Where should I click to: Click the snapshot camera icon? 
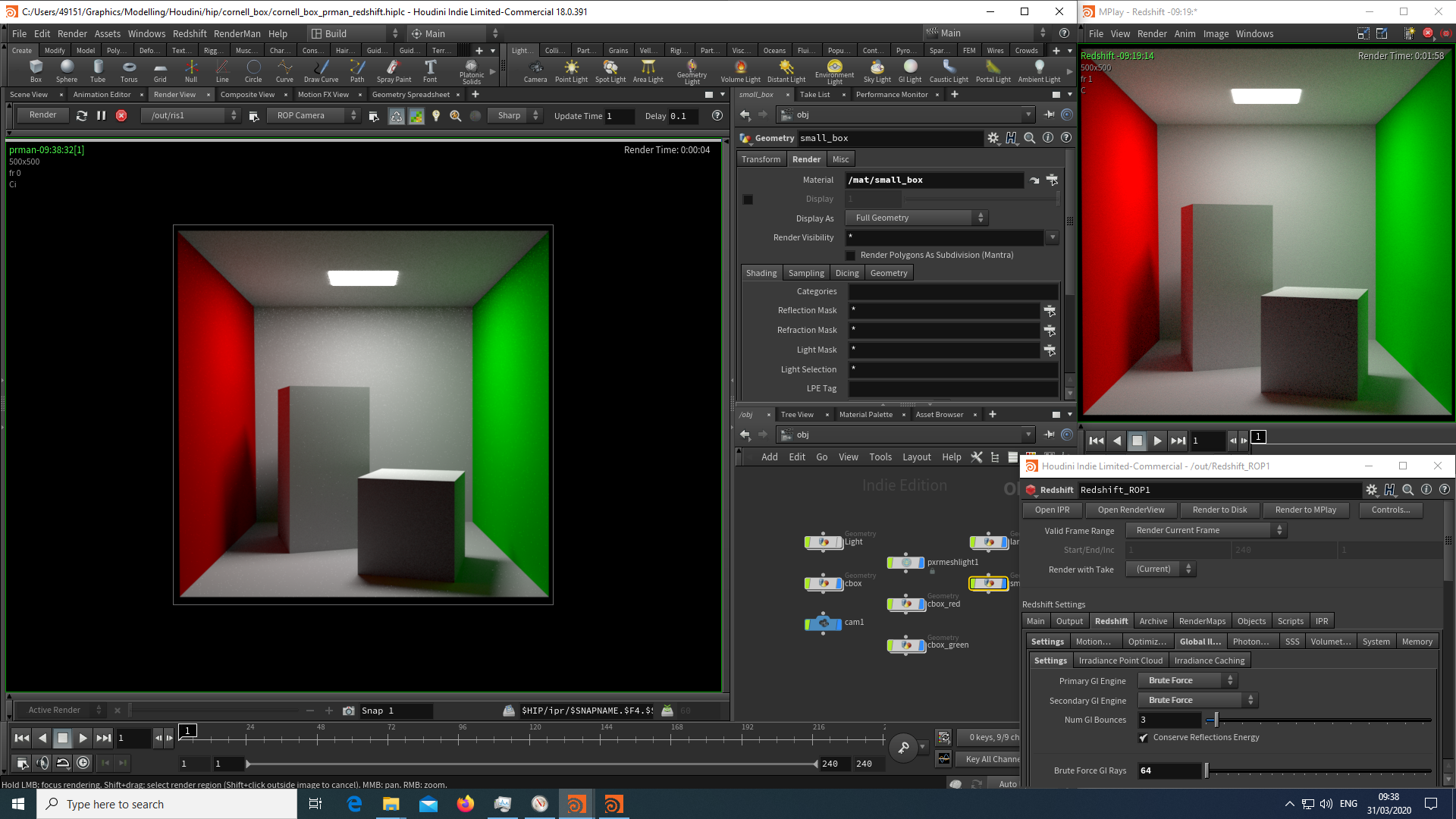[x=349, y=711]
